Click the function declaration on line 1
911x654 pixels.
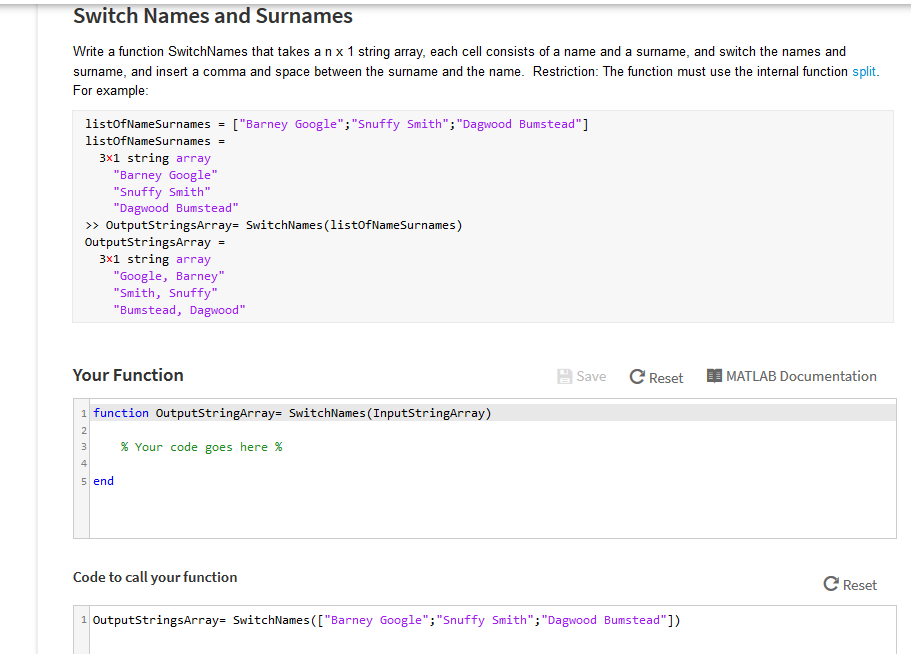click(250, 412)
